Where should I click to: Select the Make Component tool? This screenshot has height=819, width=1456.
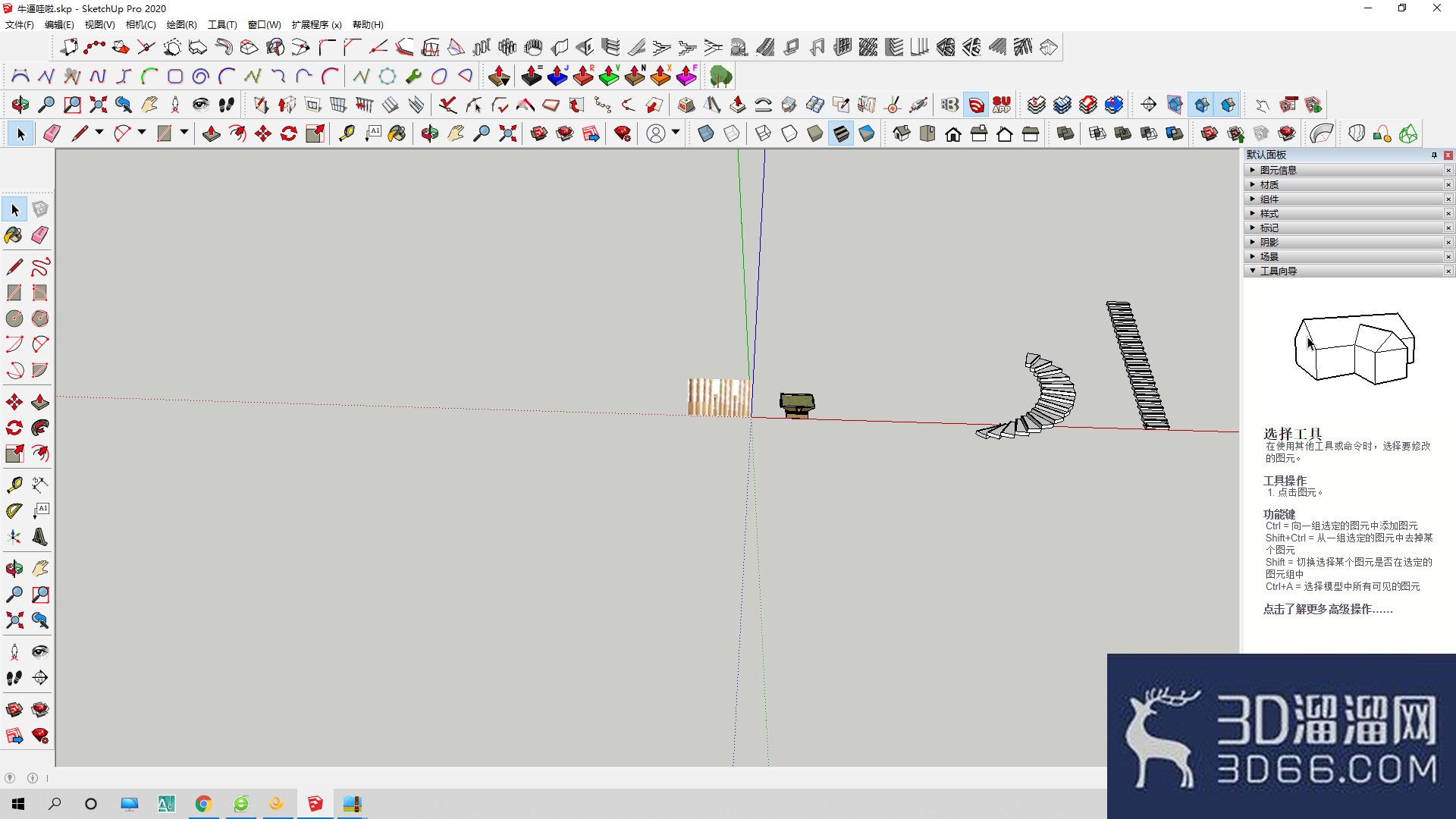pos(40,209)
